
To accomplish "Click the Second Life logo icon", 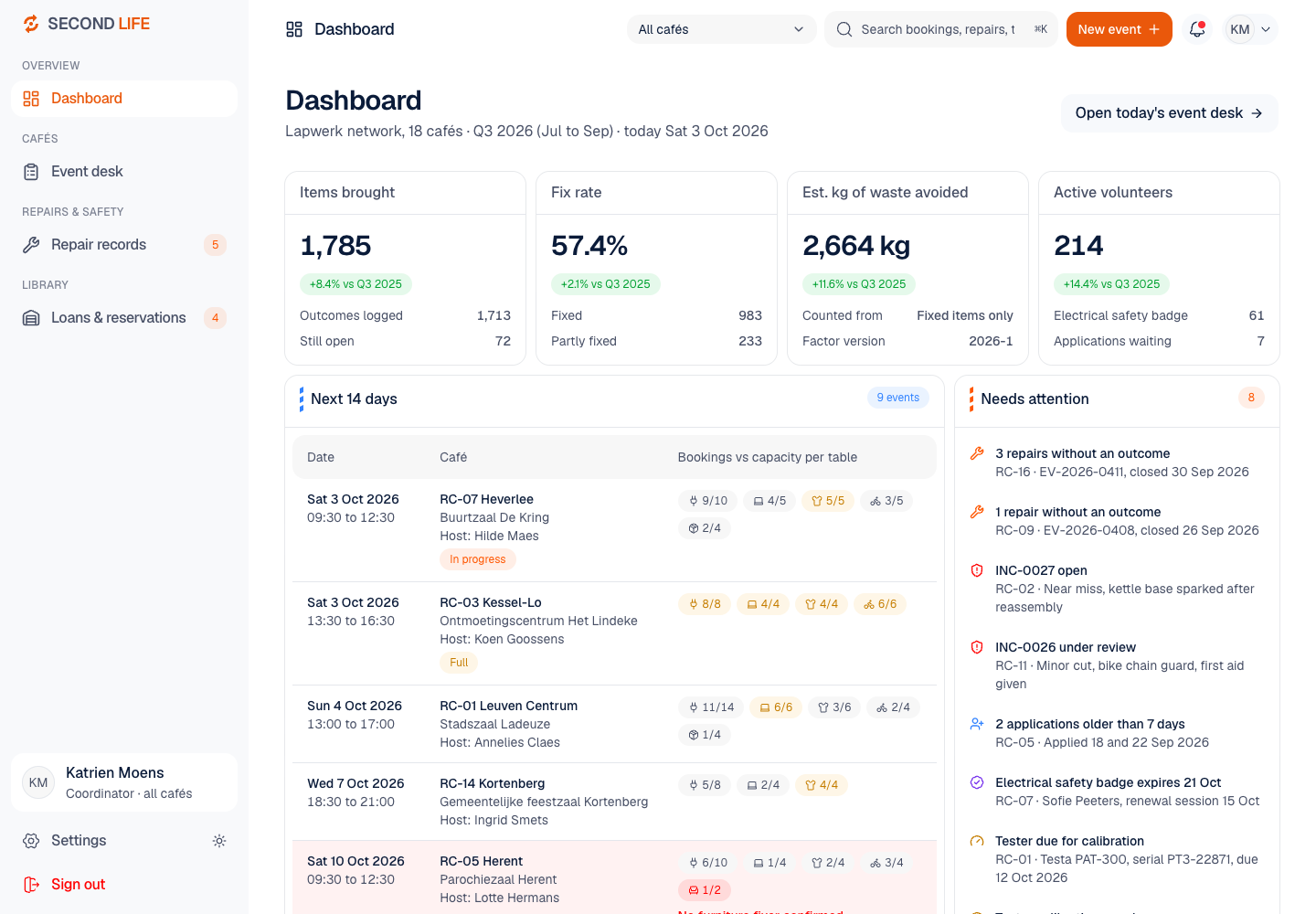I will pyautogui.click(x=31, y=24).
